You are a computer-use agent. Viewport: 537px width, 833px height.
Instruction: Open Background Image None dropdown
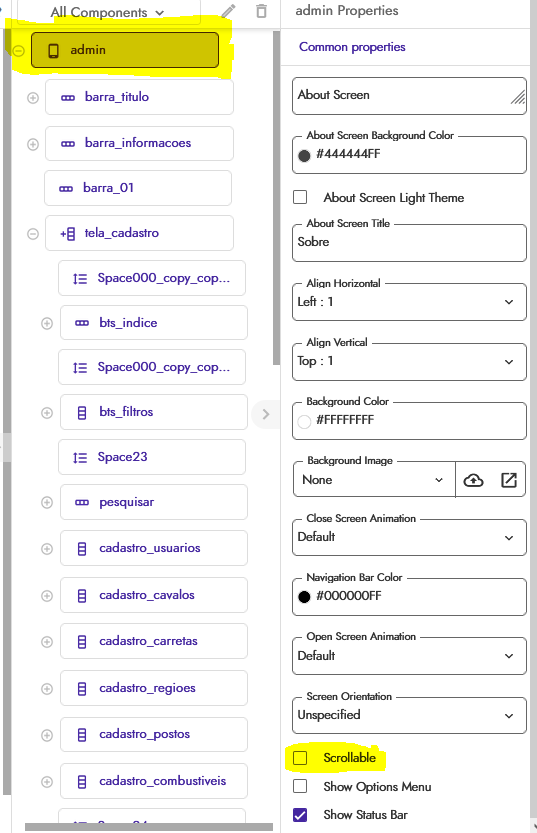point(373,480)
